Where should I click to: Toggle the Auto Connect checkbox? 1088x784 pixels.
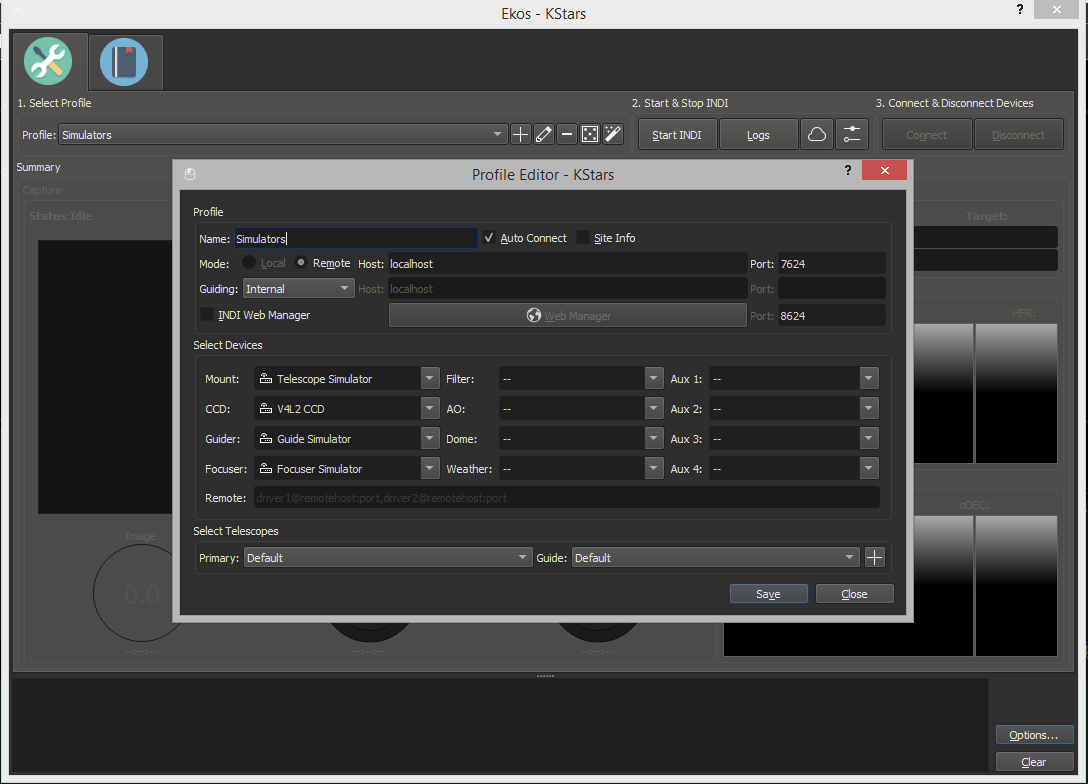click(x=489, y=238)
